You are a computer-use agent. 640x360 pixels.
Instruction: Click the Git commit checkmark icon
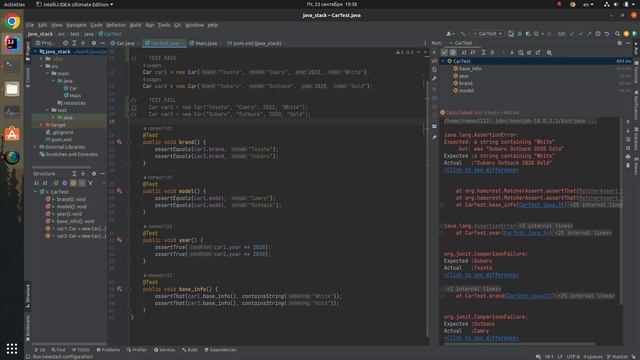tap(580, 34)
